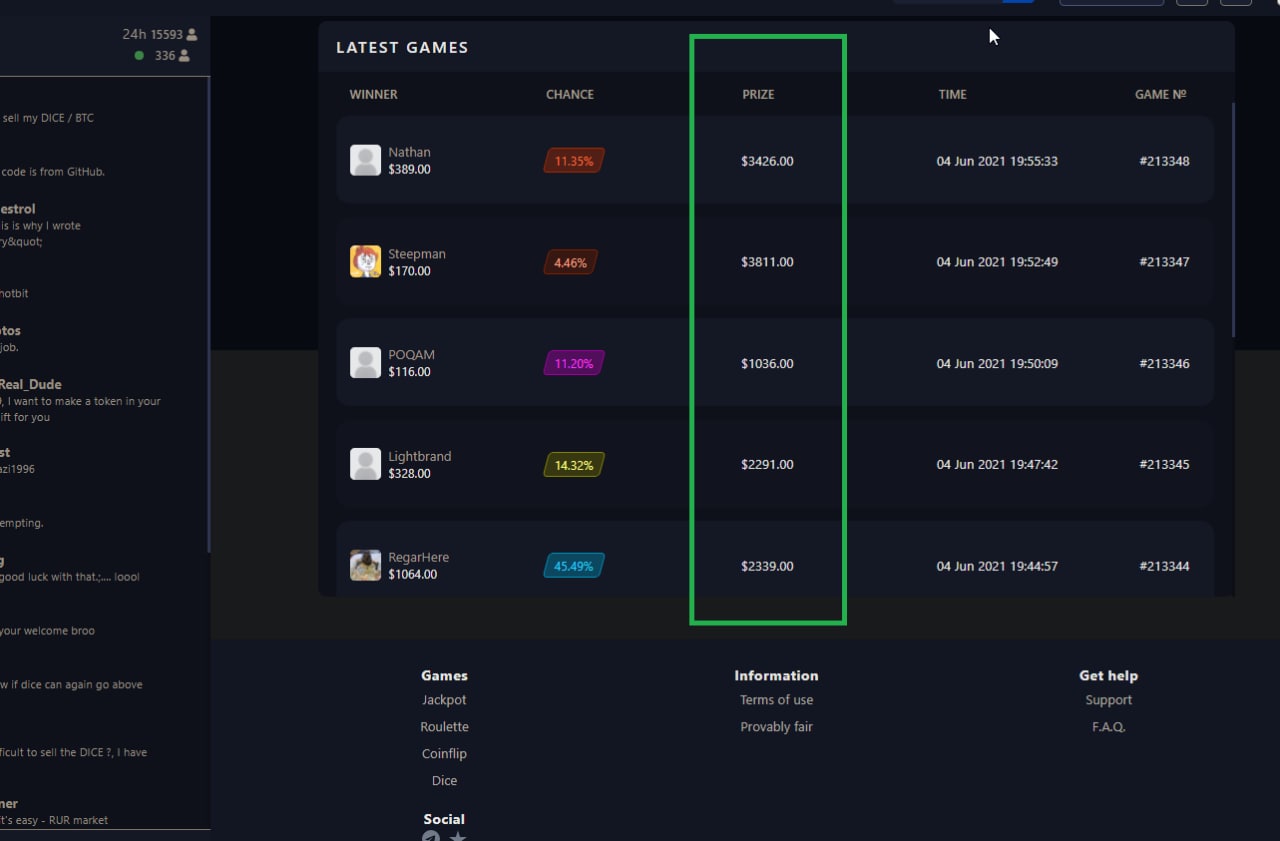This screenshot has height=841, width=1280.
Task: Click the star social icon in footer
Action: click(458, 837)
